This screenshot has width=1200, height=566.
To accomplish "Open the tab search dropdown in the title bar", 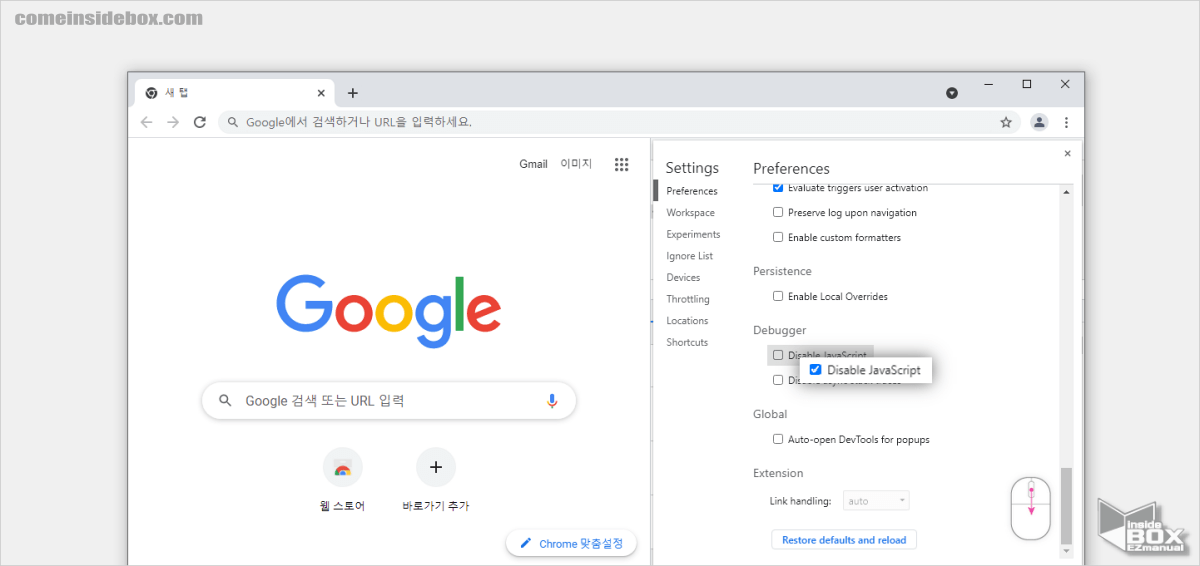I will click(x=952, y=93).
